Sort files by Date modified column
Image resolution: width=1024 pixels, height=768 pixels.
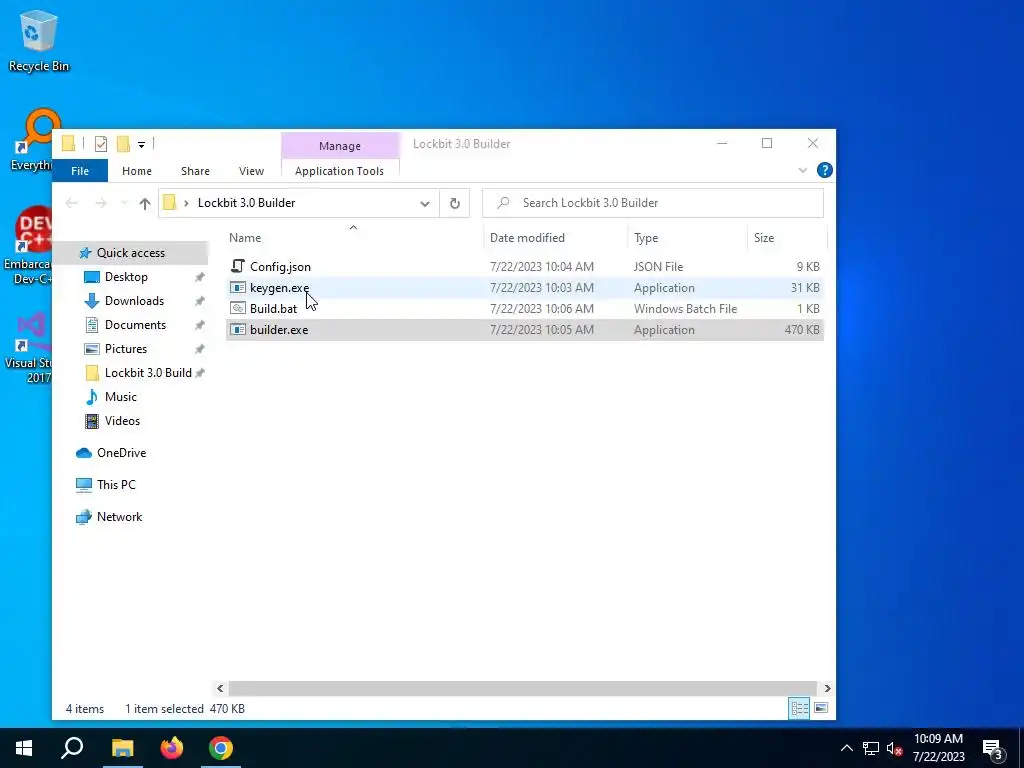click(527, 238)
